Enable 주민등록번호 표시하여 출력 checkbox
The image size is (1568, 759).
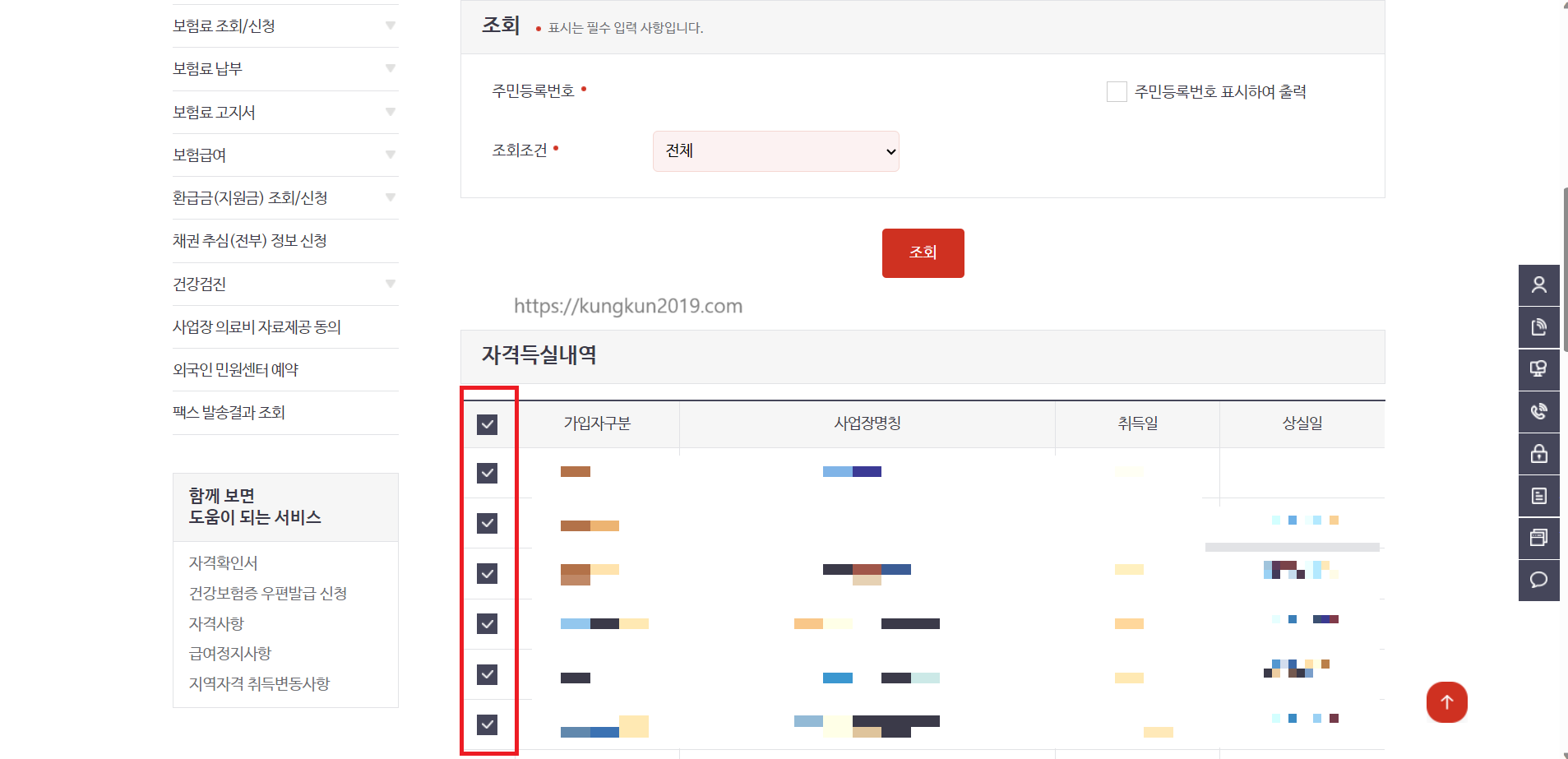coord(1116,91)
